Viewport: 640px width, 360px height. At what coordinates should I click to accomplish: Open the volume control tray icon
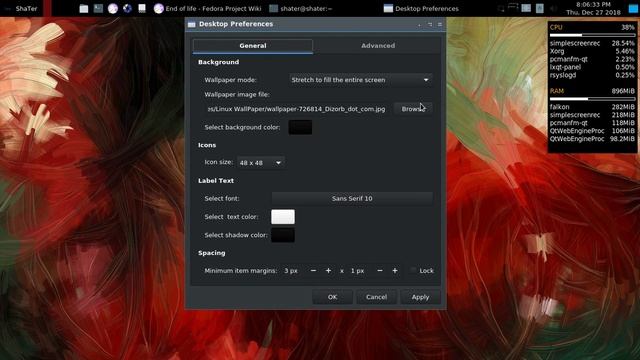click(553, 8)
